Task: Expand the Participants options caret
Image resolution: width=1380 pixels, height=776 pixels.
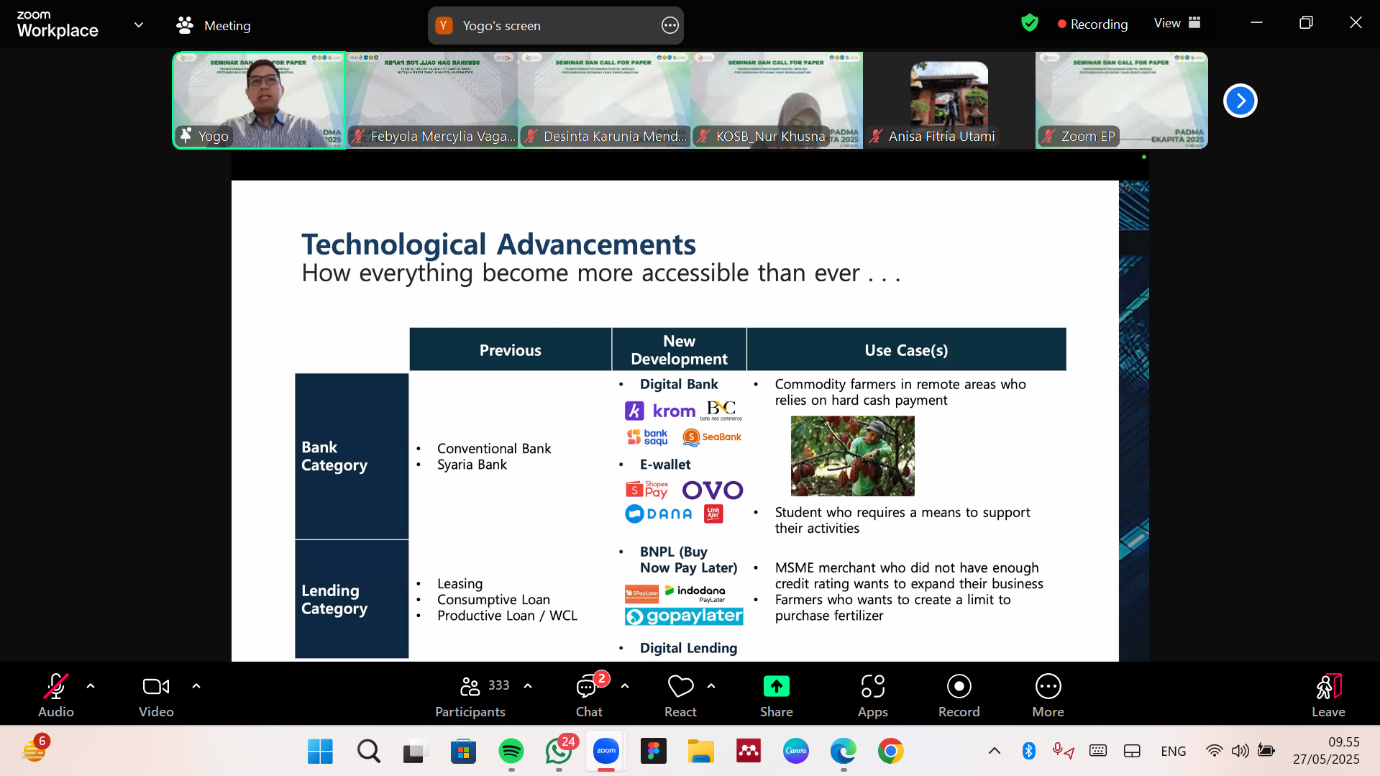Action: (528, 686)
